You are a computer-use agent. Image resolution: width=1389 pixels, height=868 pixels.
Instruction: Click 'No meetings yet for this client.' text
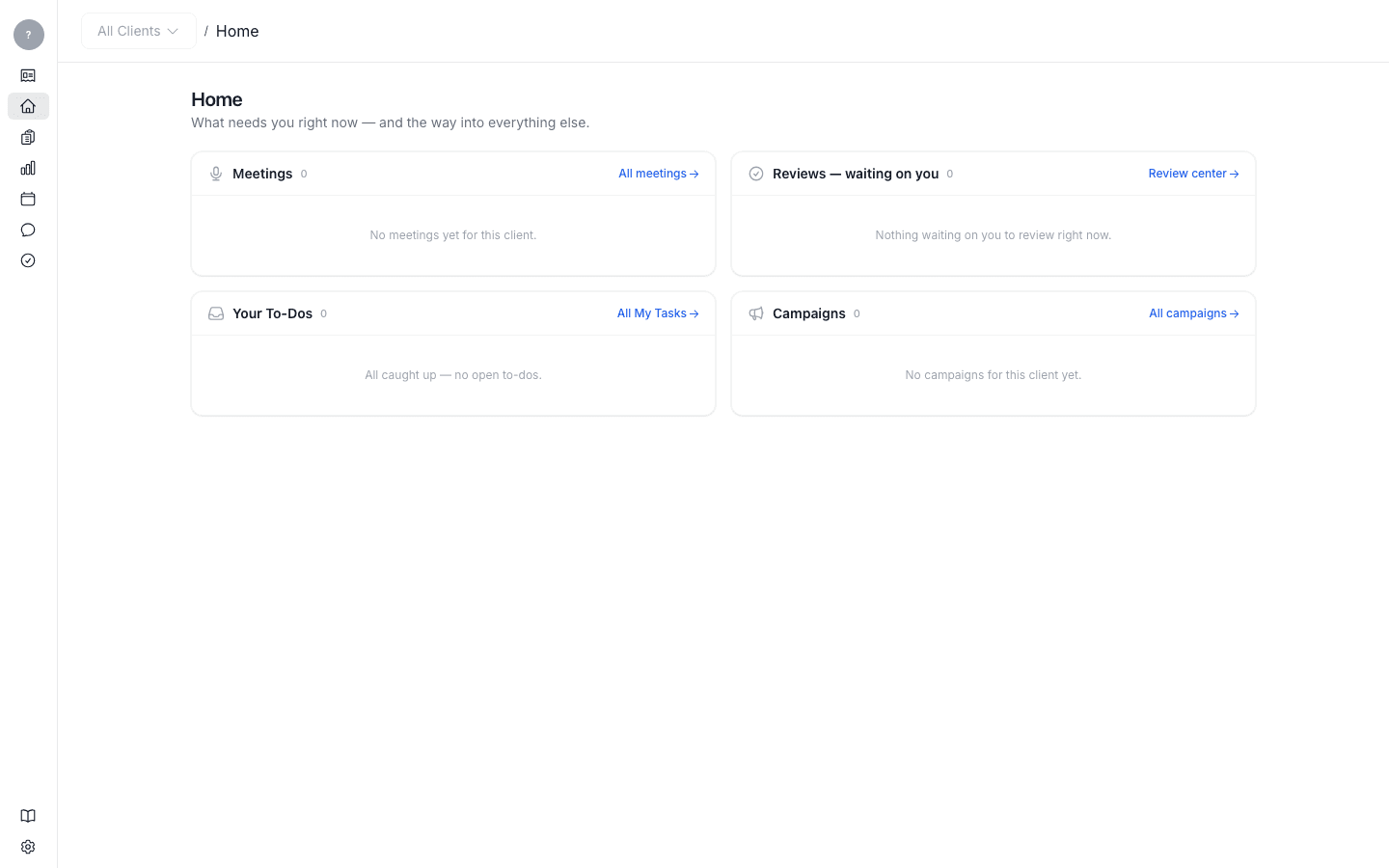click(453, 235)
